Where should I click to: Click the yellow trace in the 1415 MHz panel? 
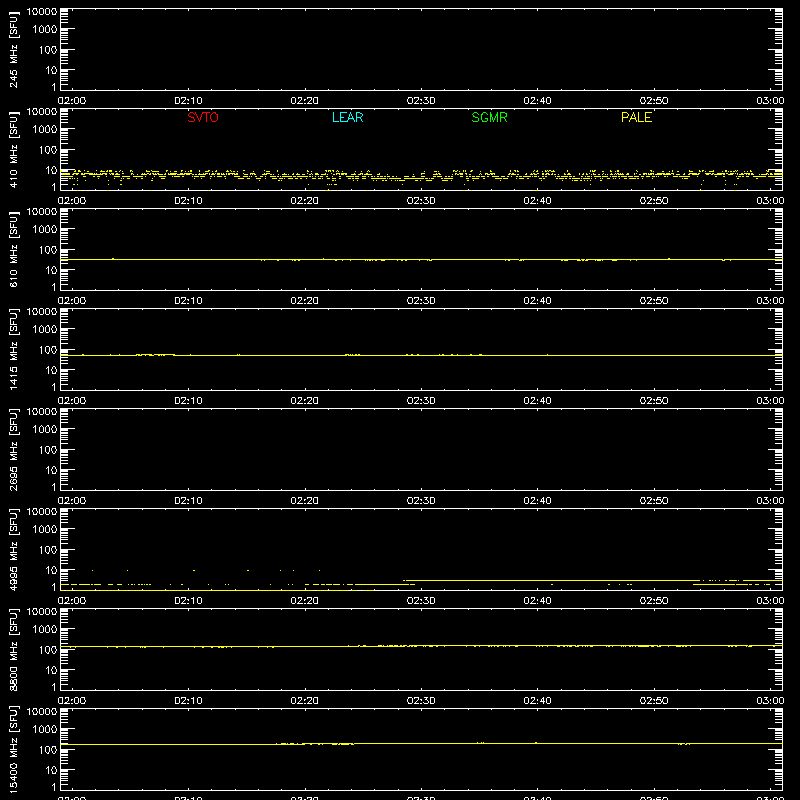pyautogui.click(x=421, y=355)
